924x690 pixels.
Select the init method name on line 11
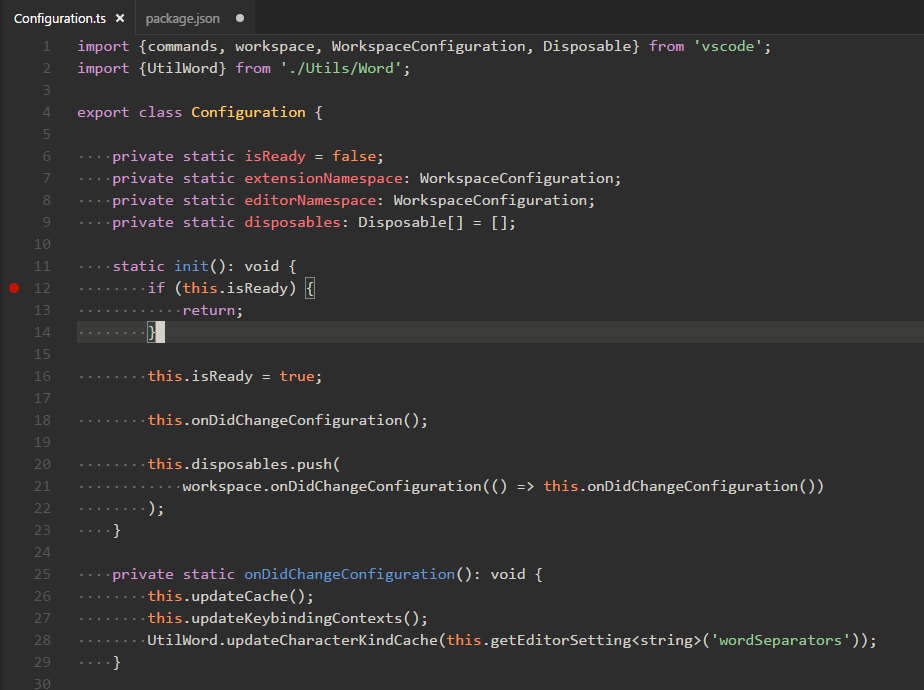coord(190,266)
